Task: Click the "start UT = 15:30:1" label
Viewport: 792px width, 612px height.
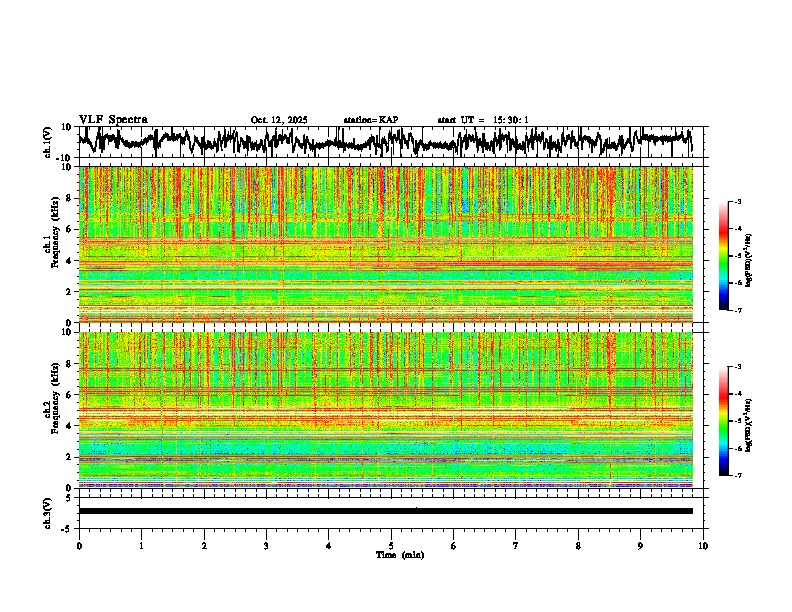Action: click(x=483, y=120)
